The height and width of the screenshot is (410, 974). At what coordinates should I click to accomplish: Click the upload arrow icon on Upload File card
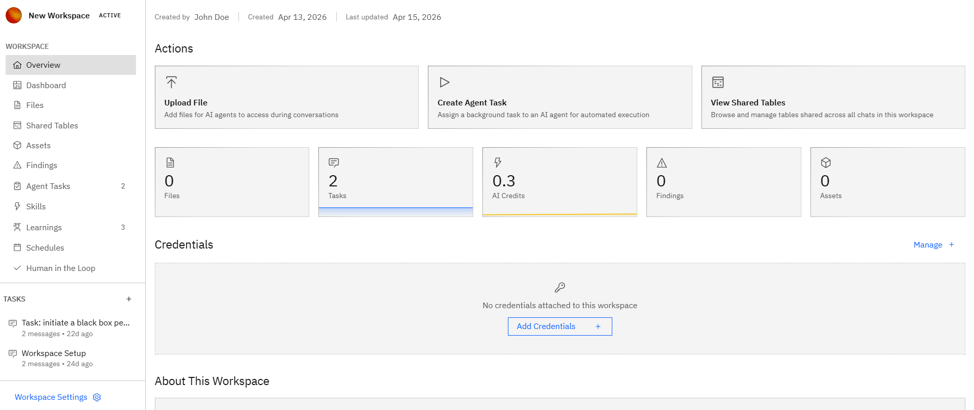171,83
